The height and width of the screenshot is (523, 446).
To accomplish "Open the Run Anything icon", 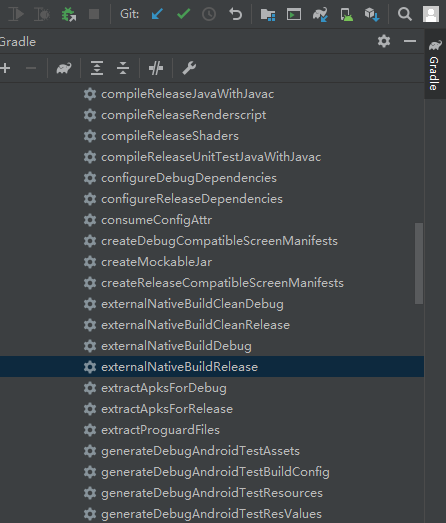I will click(294, 14).
